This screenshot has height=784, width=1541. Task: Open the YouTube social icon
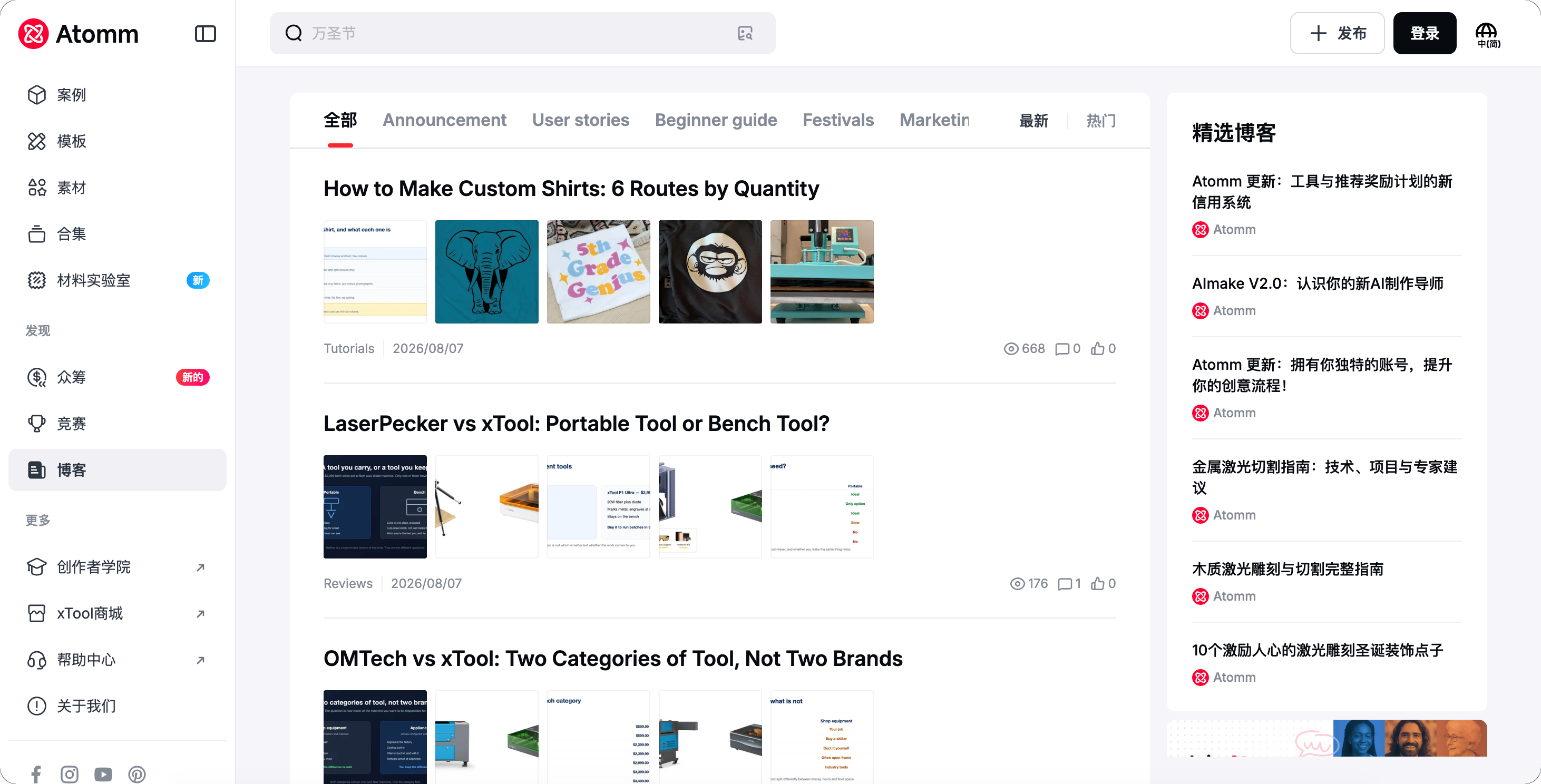pyautogui.click(x=103, y=775)
